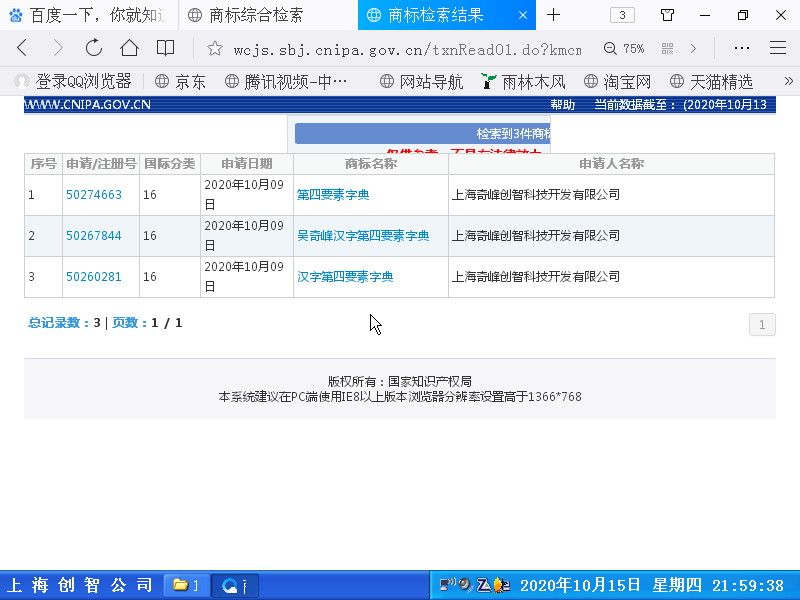800x600 pixels.
Task: Reload the page with refresh icon
Action: (x=93, y=48)
